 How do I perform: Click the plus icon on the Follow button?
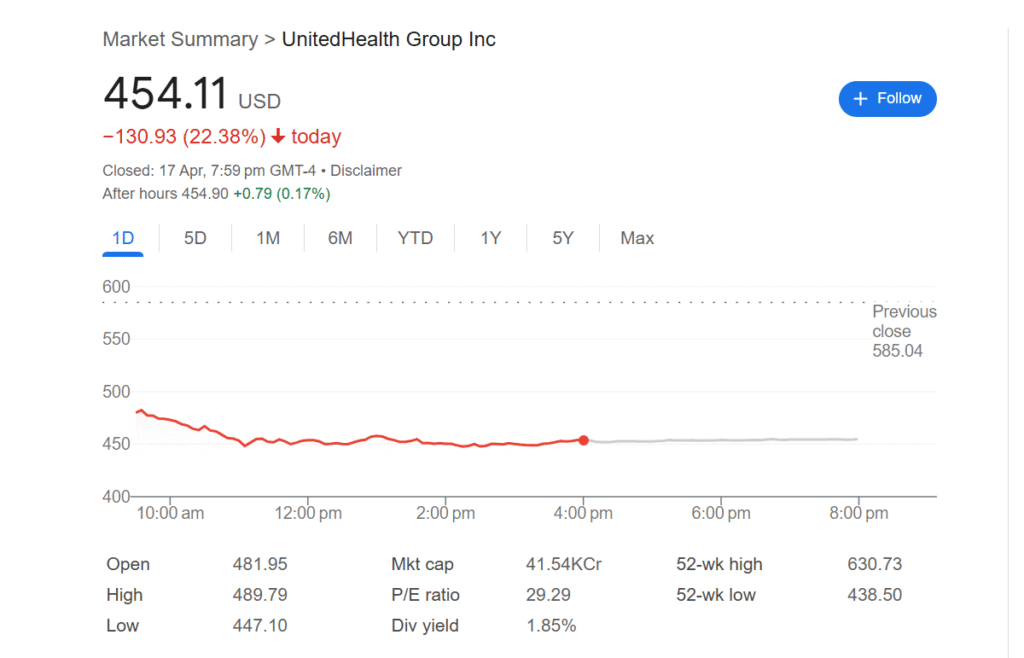tap(860, 98)
